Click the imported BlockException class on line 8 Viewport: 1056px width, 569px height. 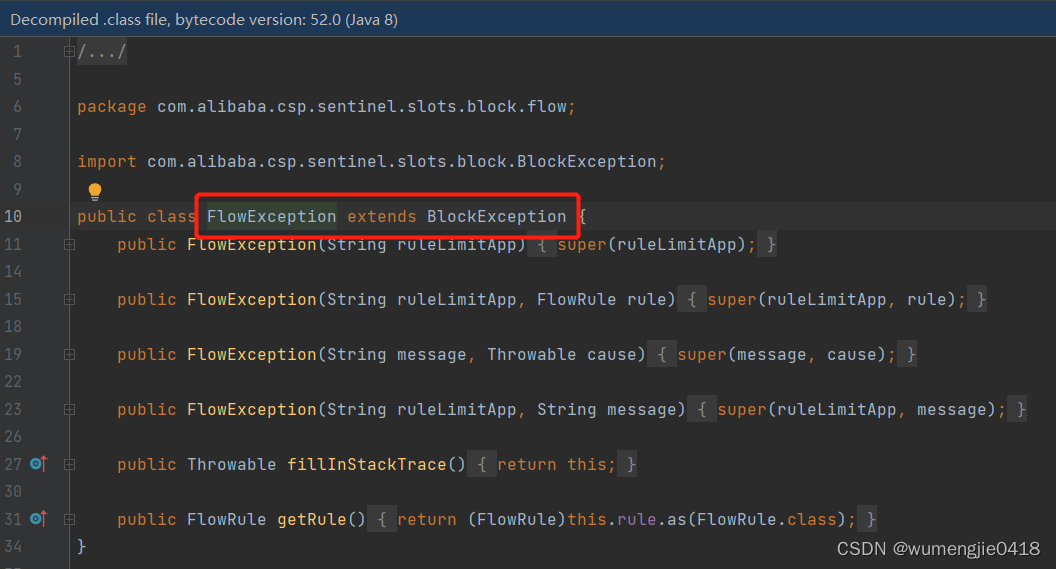pyautogui.click(x=587, y=162)
